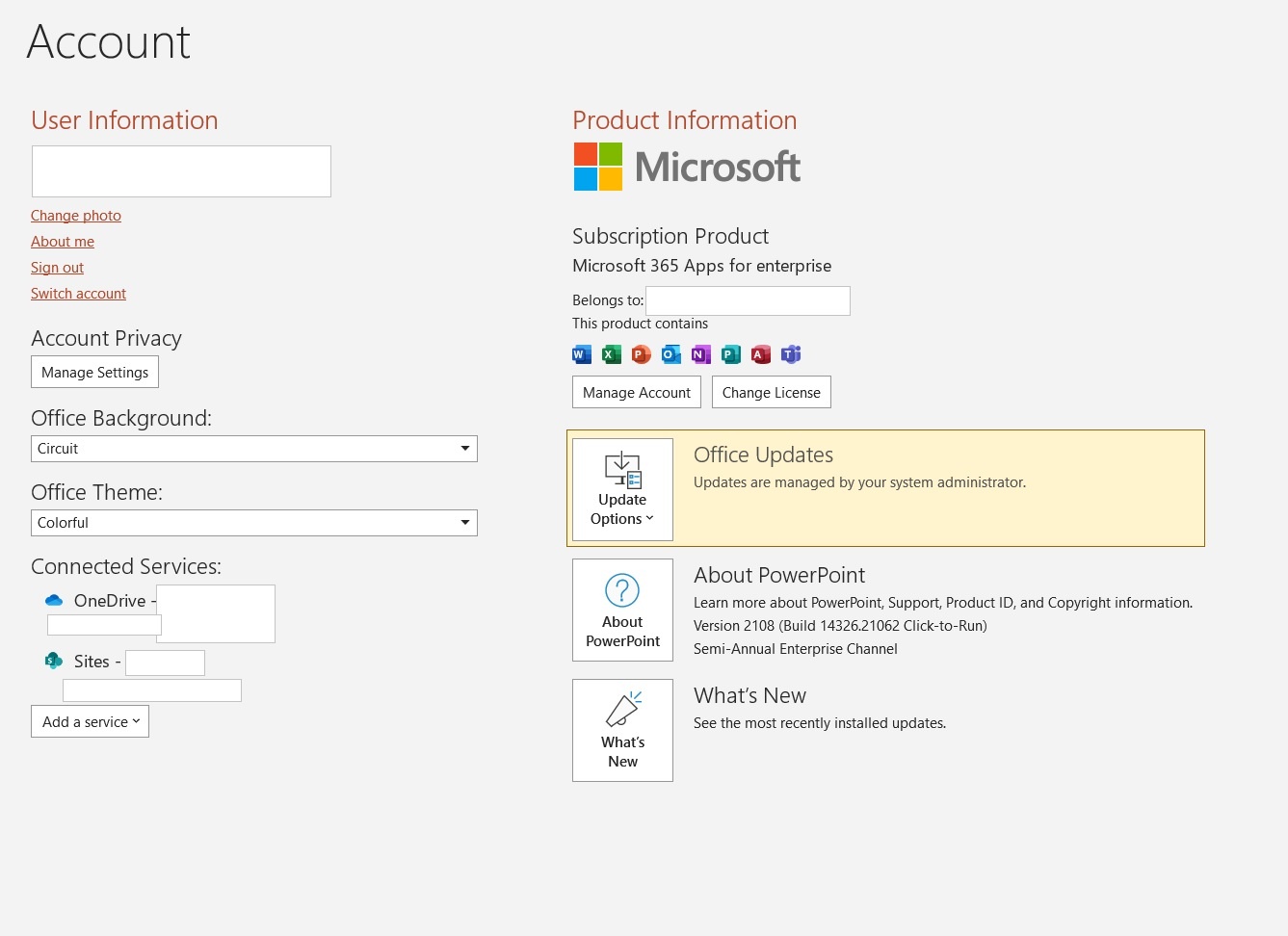Click the orange PowerPoint app icon
1288x936 pixels.
click(x=642, y=354)
